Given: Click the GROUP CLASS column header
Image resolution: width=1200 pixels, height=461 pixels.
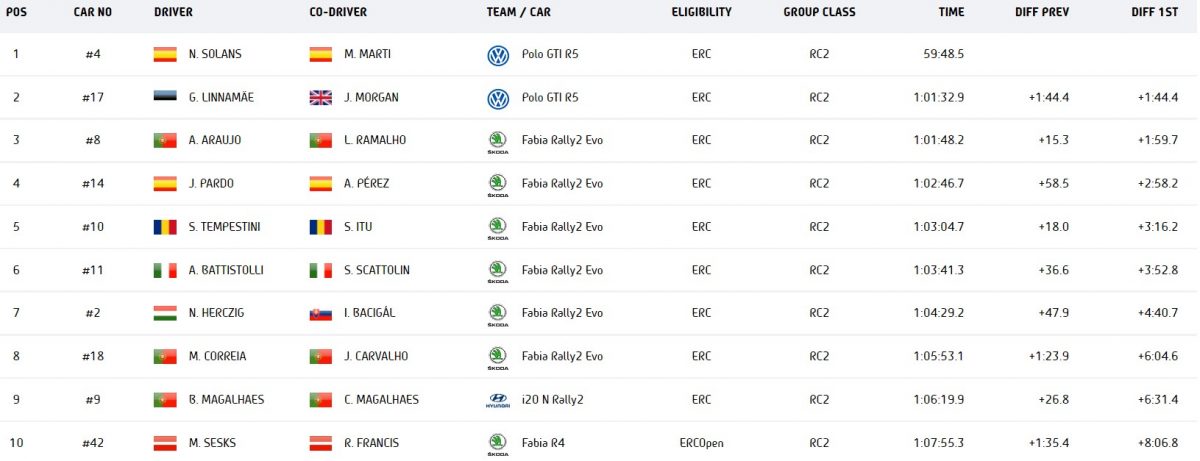Looking at the screenshot, I should 819,12.
